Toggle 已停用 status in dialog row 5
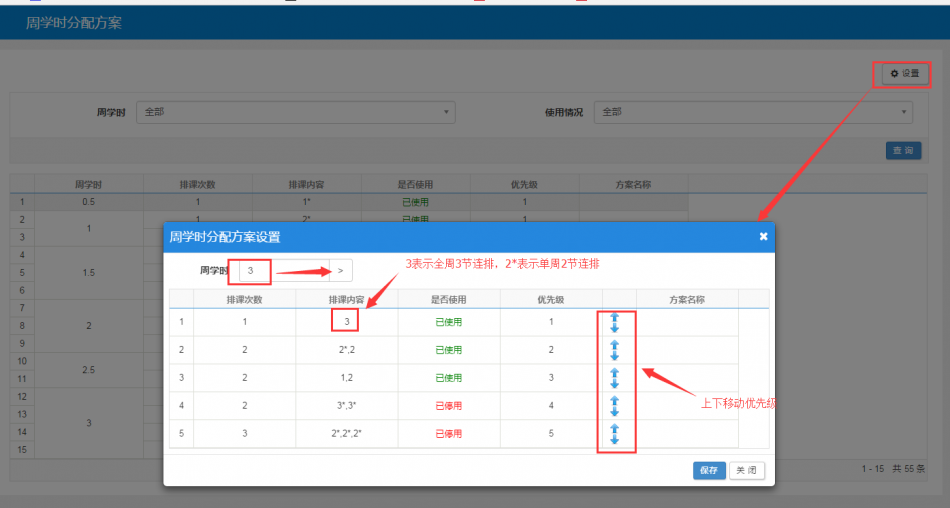This screenshot has height=508, width=950. [x=448, y=434]
